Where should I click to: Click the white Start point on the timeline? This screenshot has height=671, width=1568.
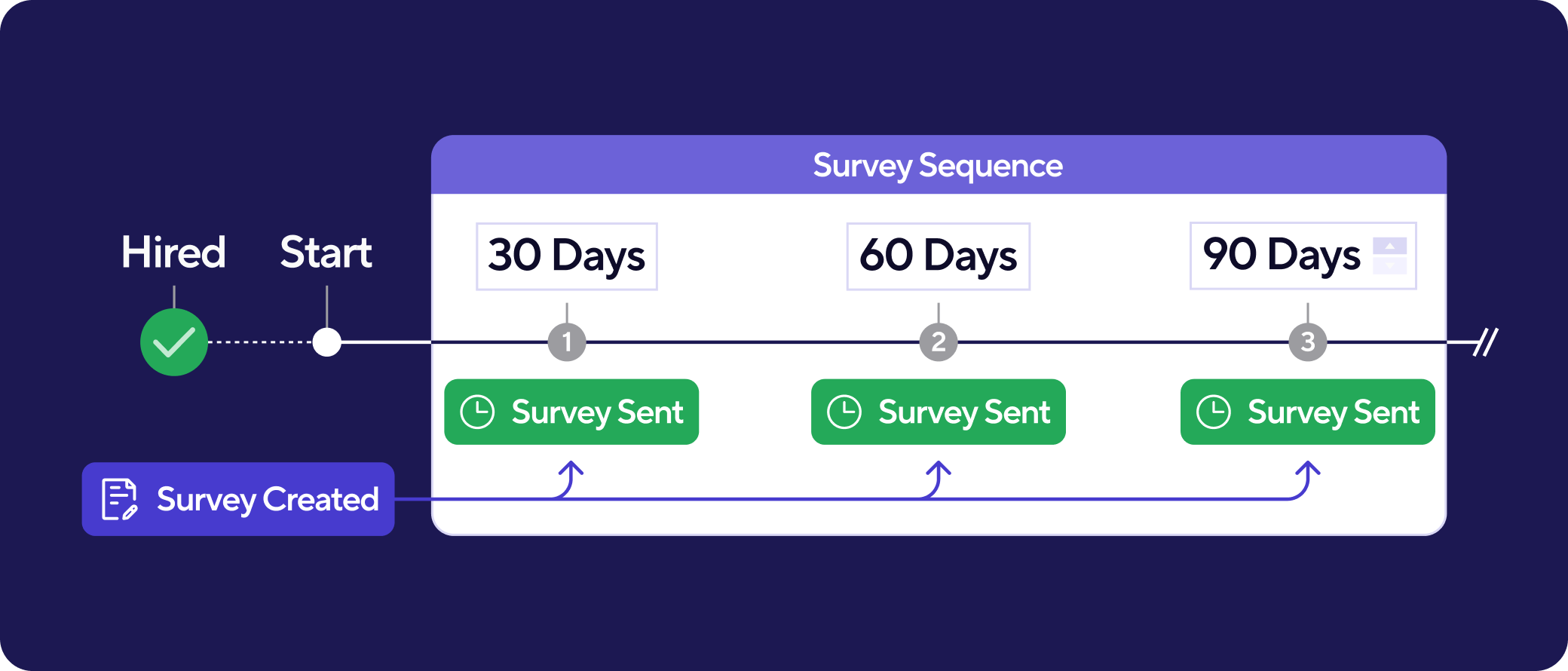326,342
